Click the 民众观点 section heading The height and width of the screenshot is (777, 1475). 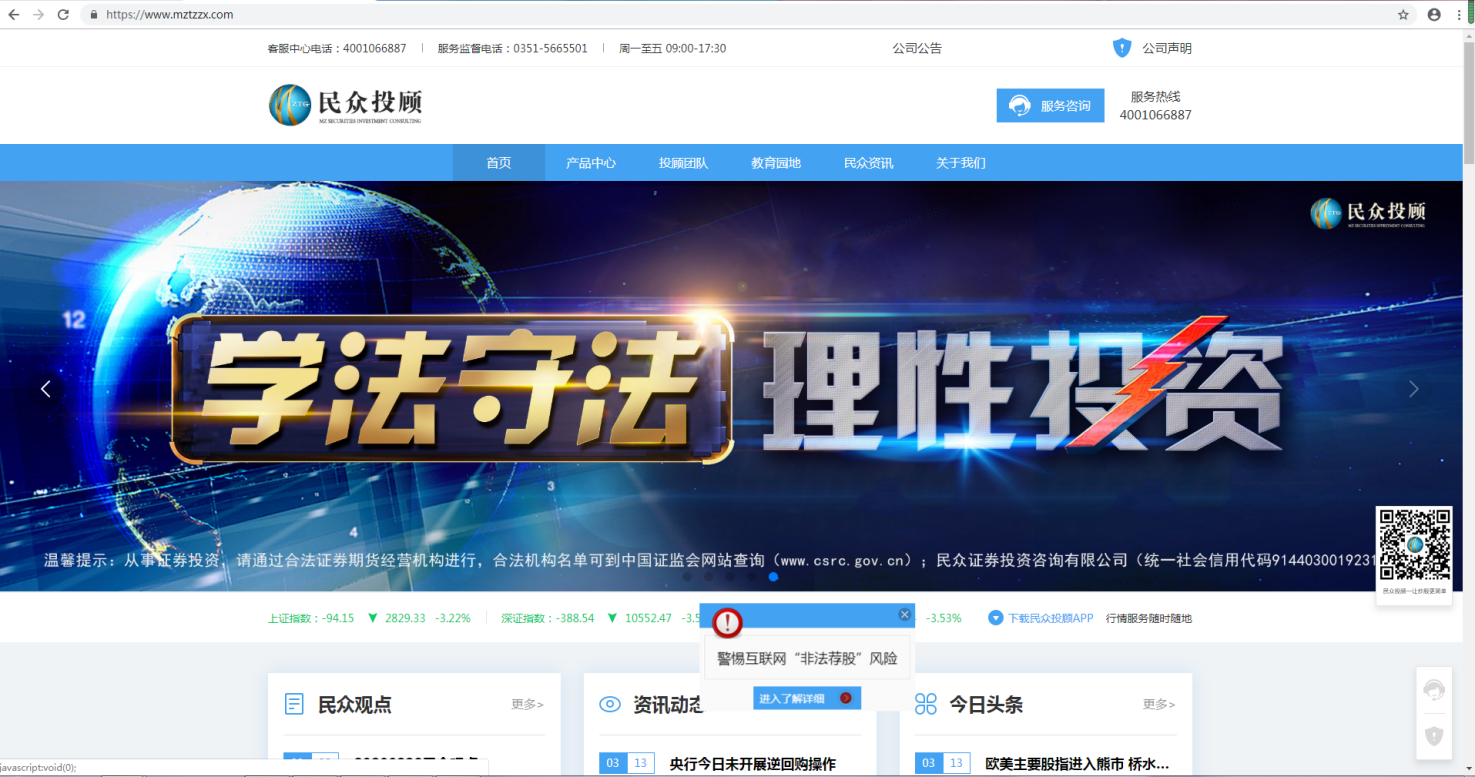354,705
